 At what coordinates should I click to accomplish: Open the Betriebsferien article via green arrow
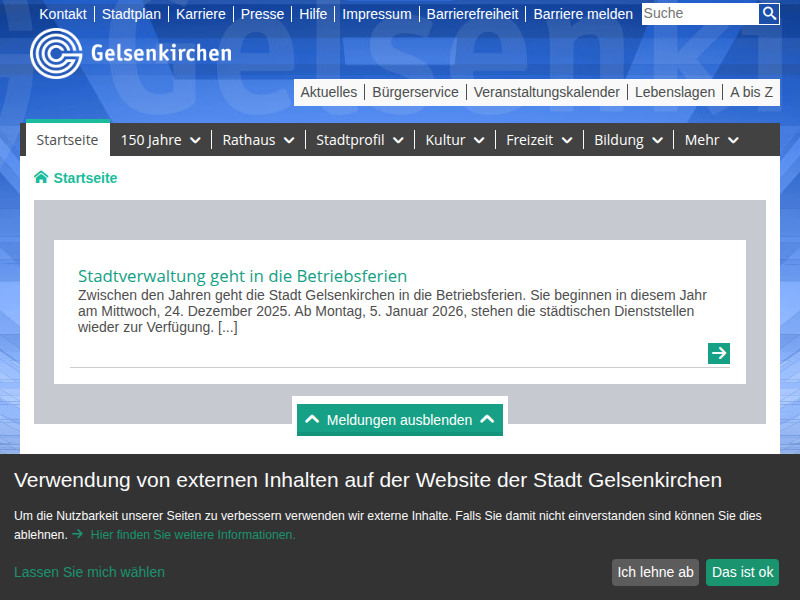click(718, 353)
